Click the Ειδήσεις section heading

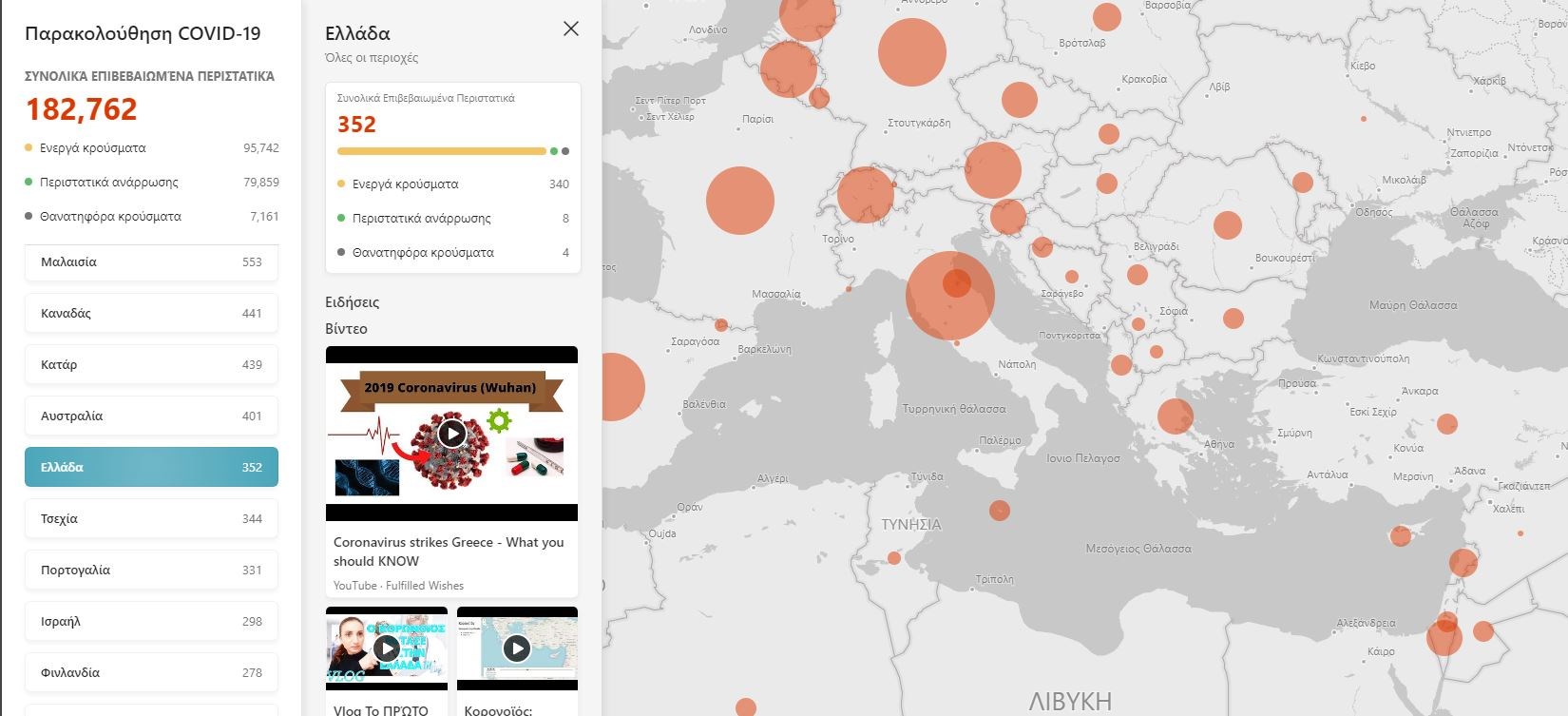[352, 302]
